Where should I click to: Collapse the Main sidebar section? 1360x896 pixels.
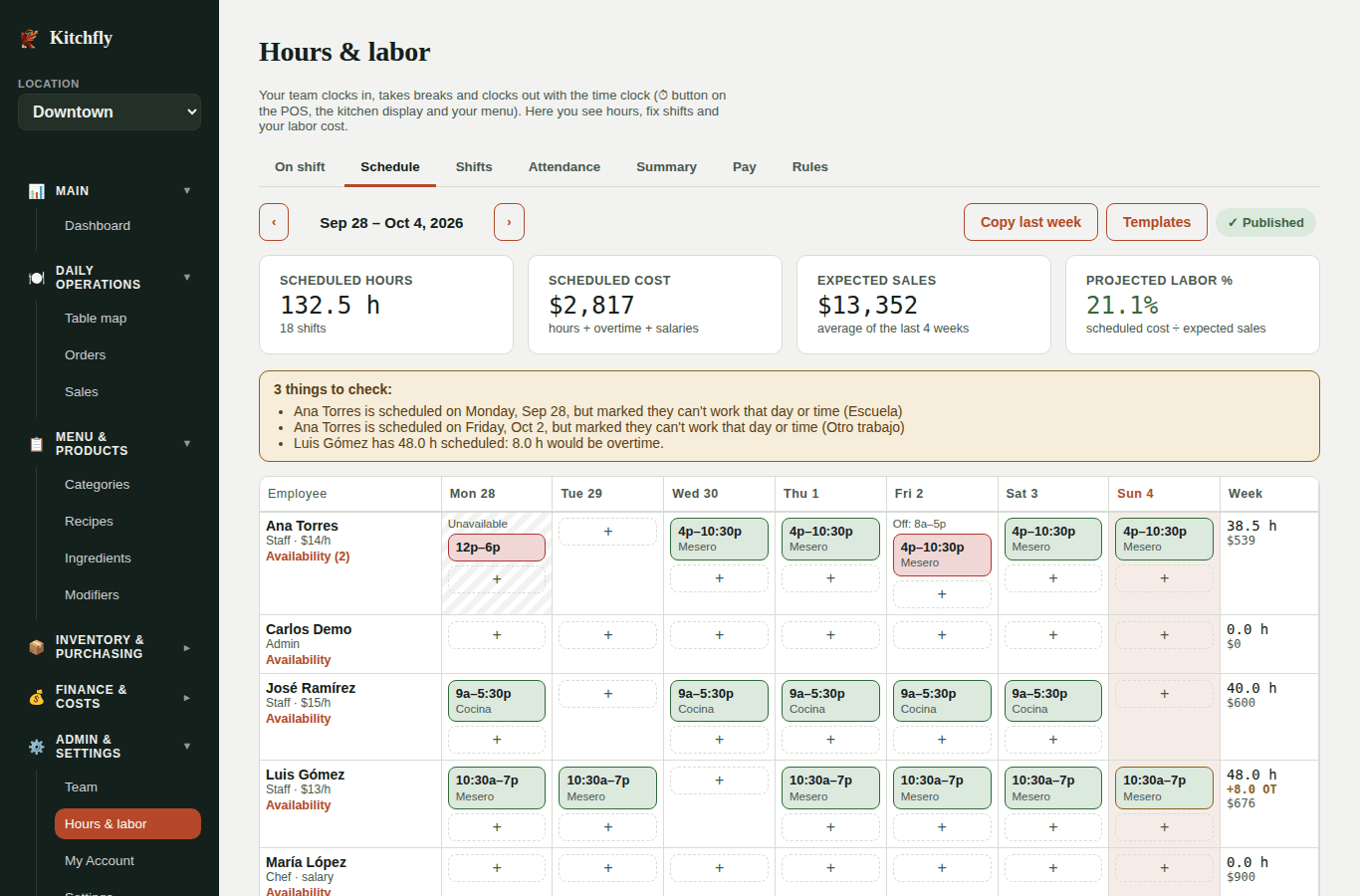pyautogui.click(x=187, y=191)
